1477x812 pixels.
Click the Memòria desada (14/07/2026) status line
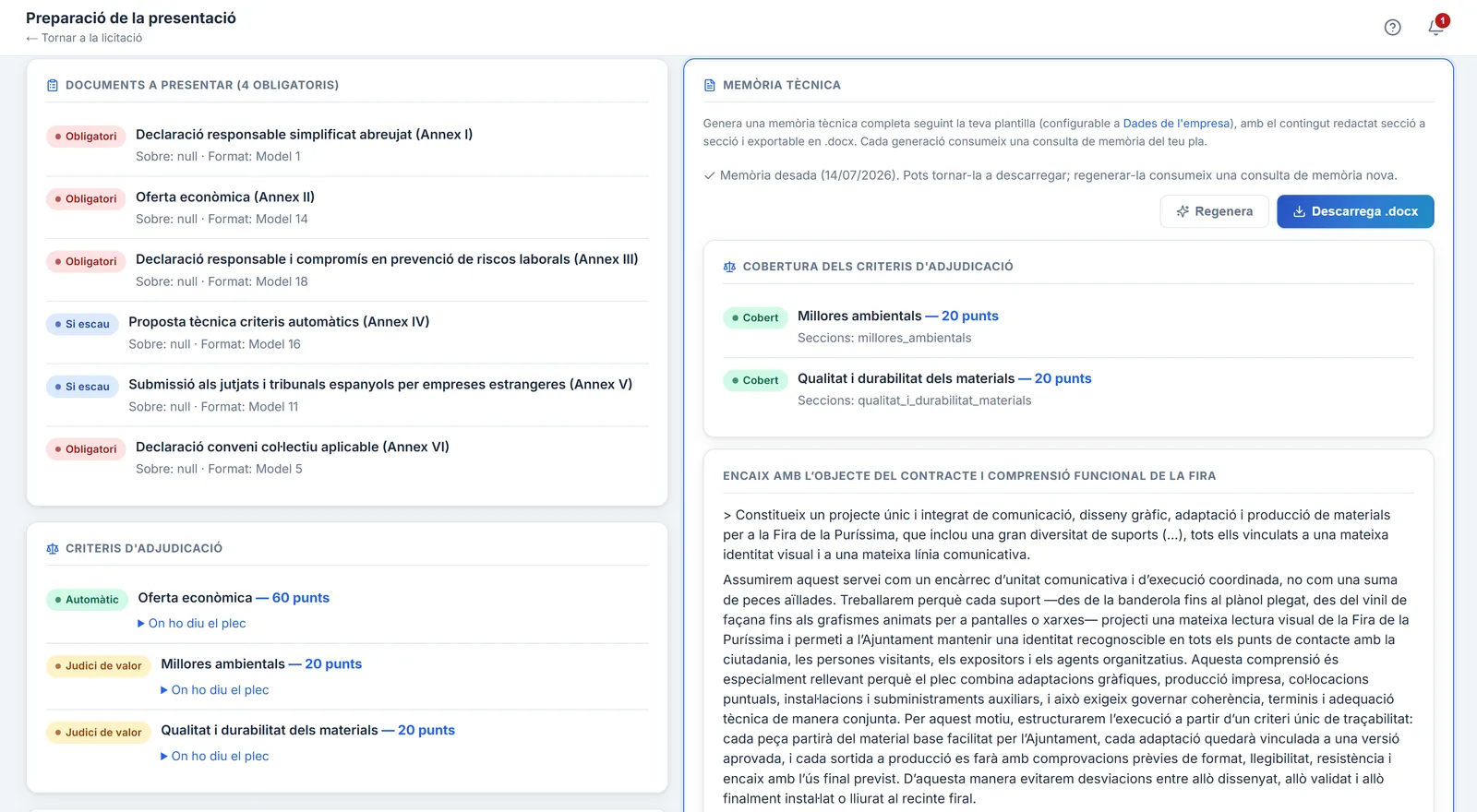click(1051, 175)
